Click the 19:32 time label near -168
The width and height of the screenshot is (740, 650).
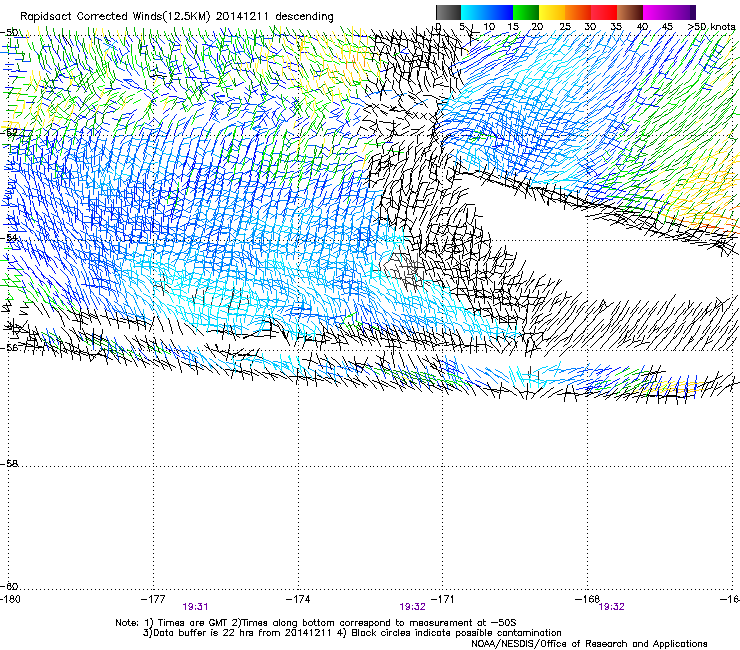click(x=612, y=607)
